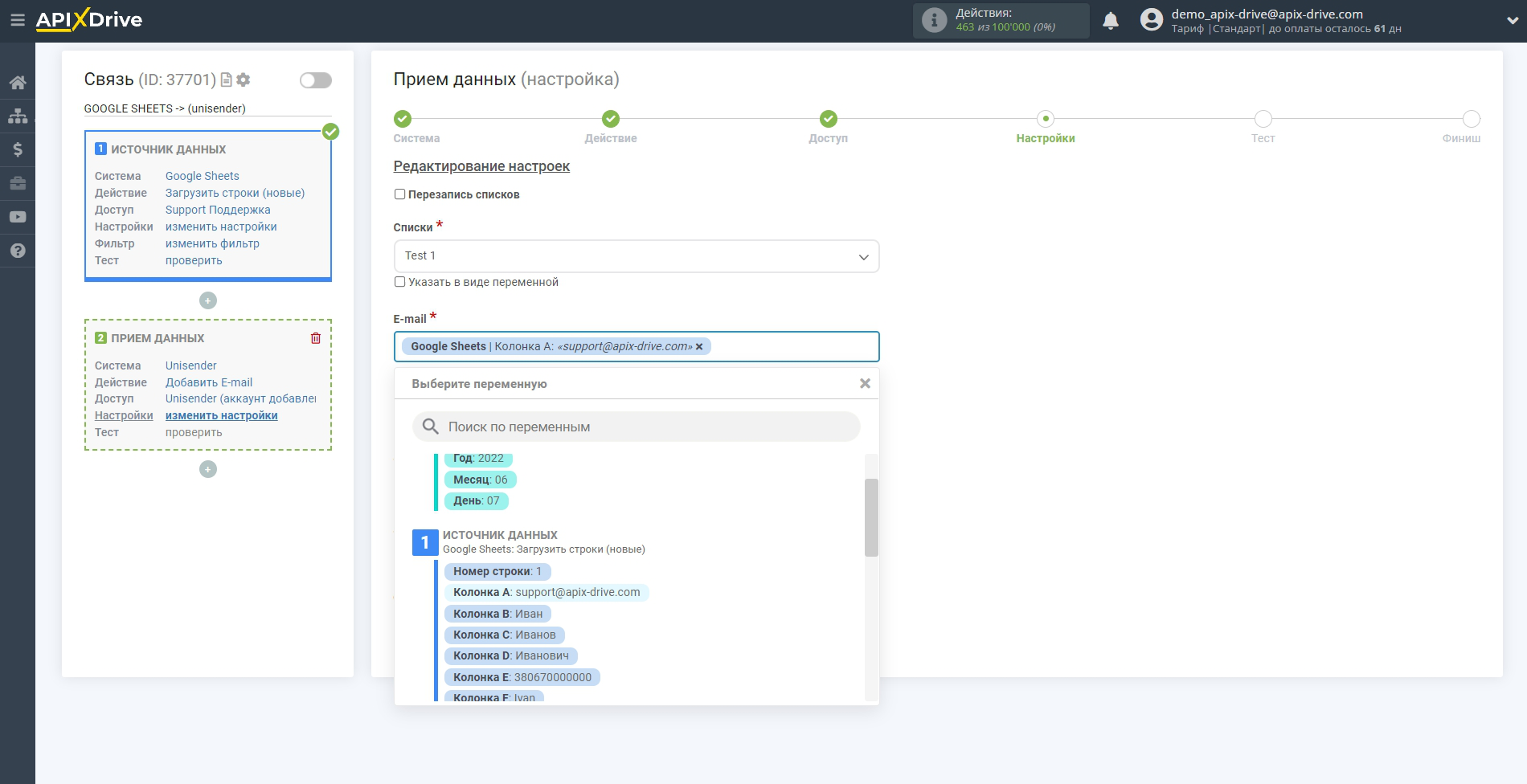Select the Колонка E: 380670000000 variable
The image size is (1527, 784).
(522, 677)
